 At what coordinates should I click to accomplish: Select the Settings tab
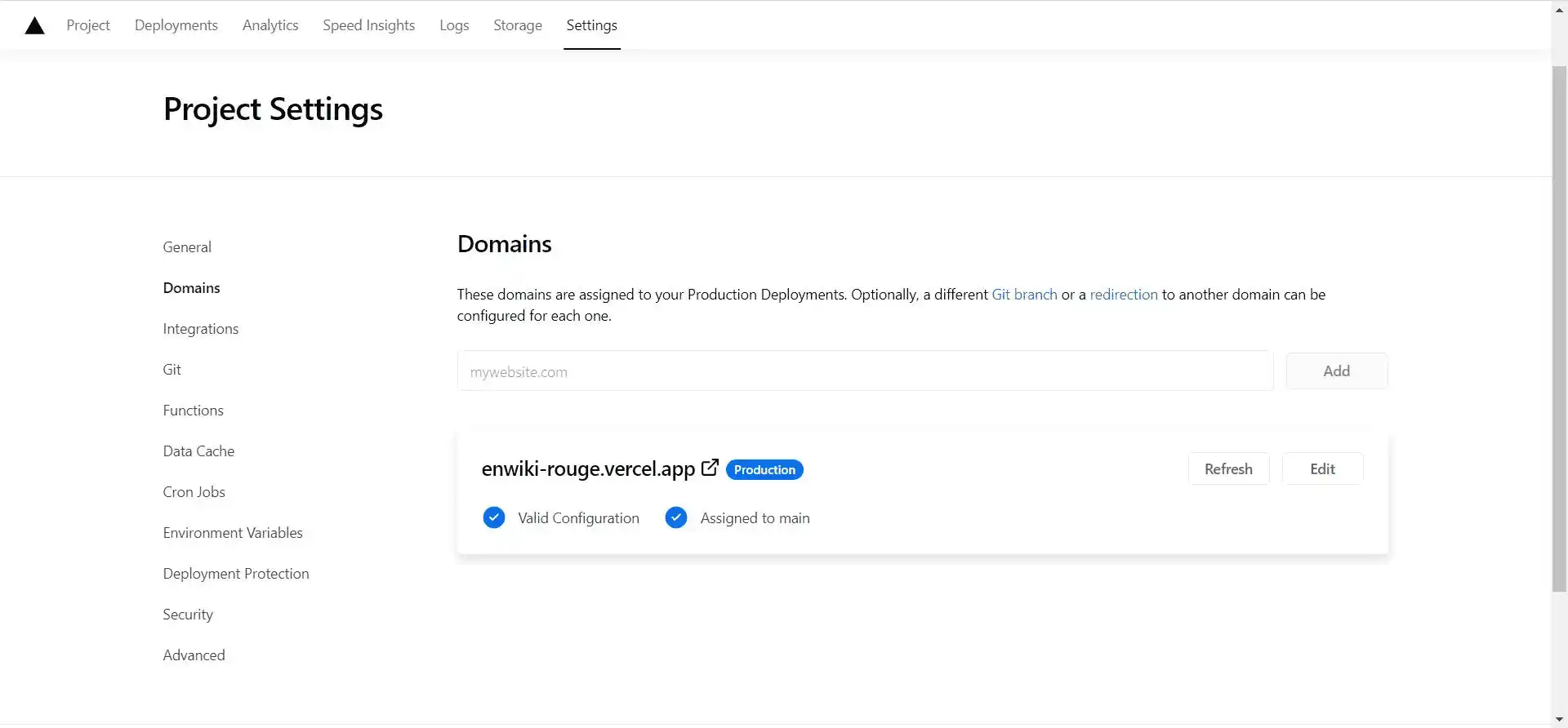(592, 25)
